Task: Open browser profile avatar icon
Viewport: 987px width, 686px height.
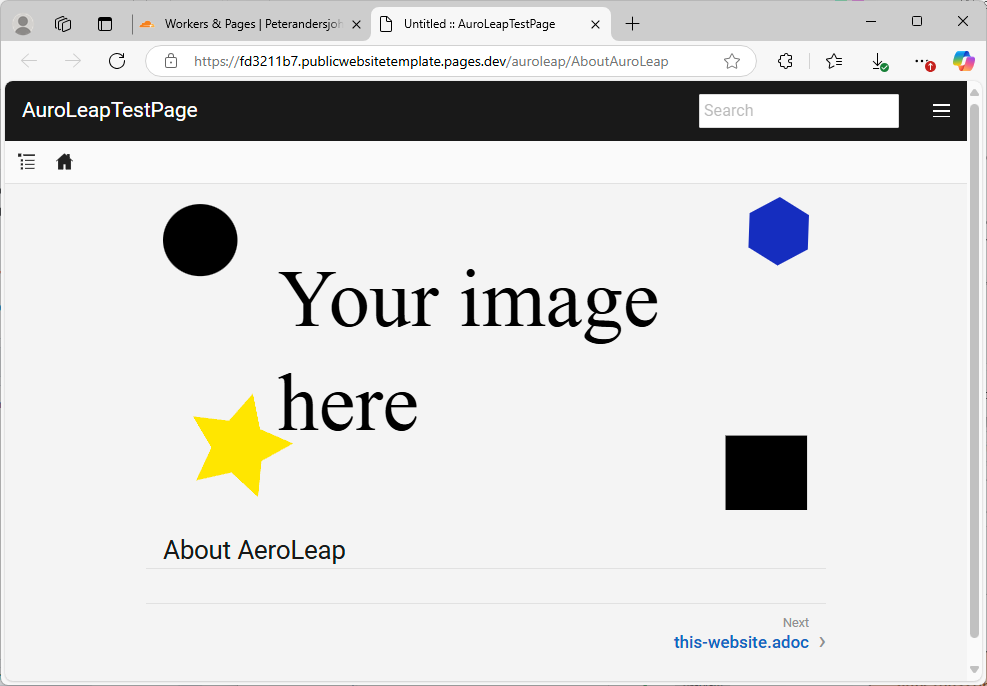Action: [x=21, y=23]
